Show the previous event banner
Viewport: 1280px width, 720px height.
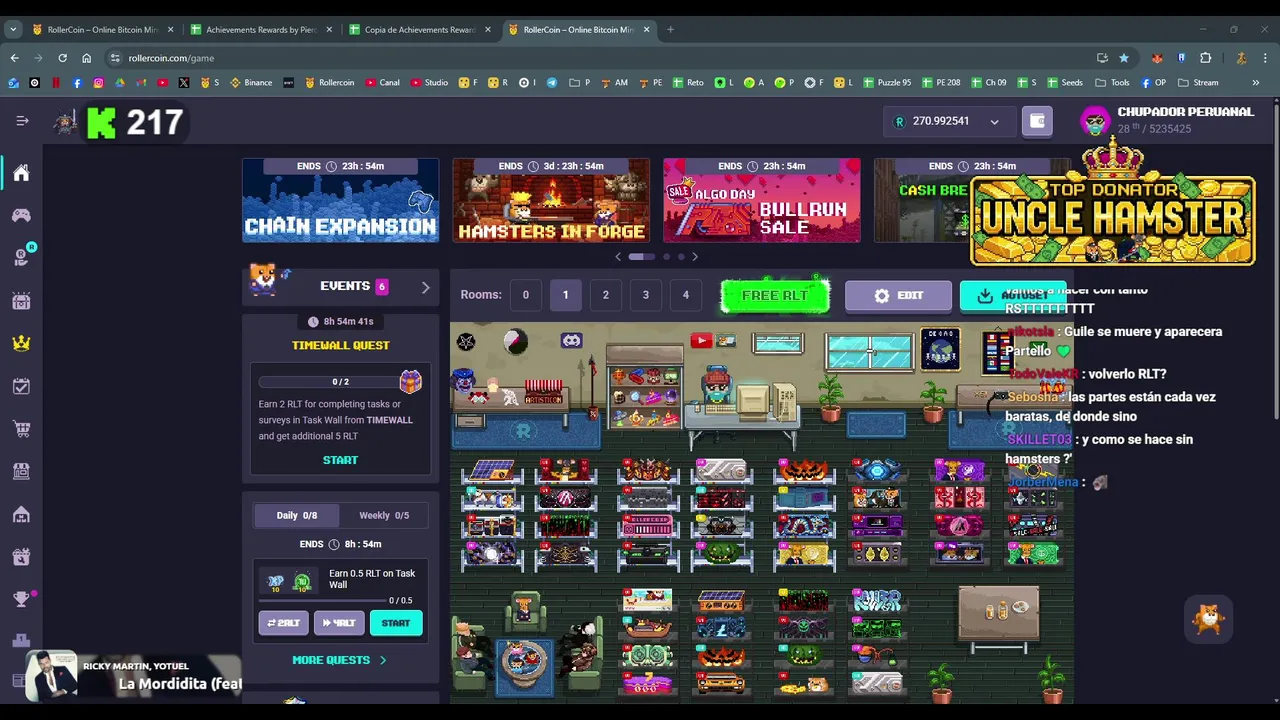coord(618,257)
